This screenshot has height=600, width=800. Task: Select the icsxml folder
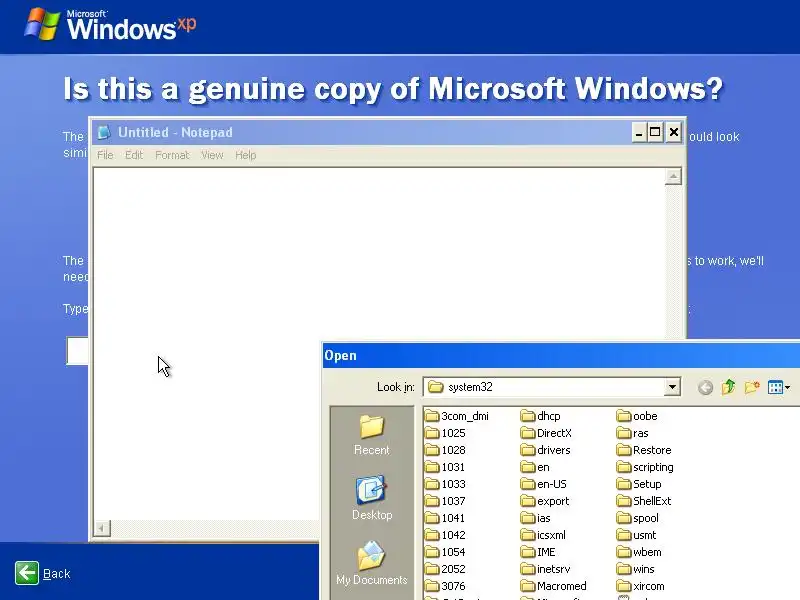click(x=543, y=535)
